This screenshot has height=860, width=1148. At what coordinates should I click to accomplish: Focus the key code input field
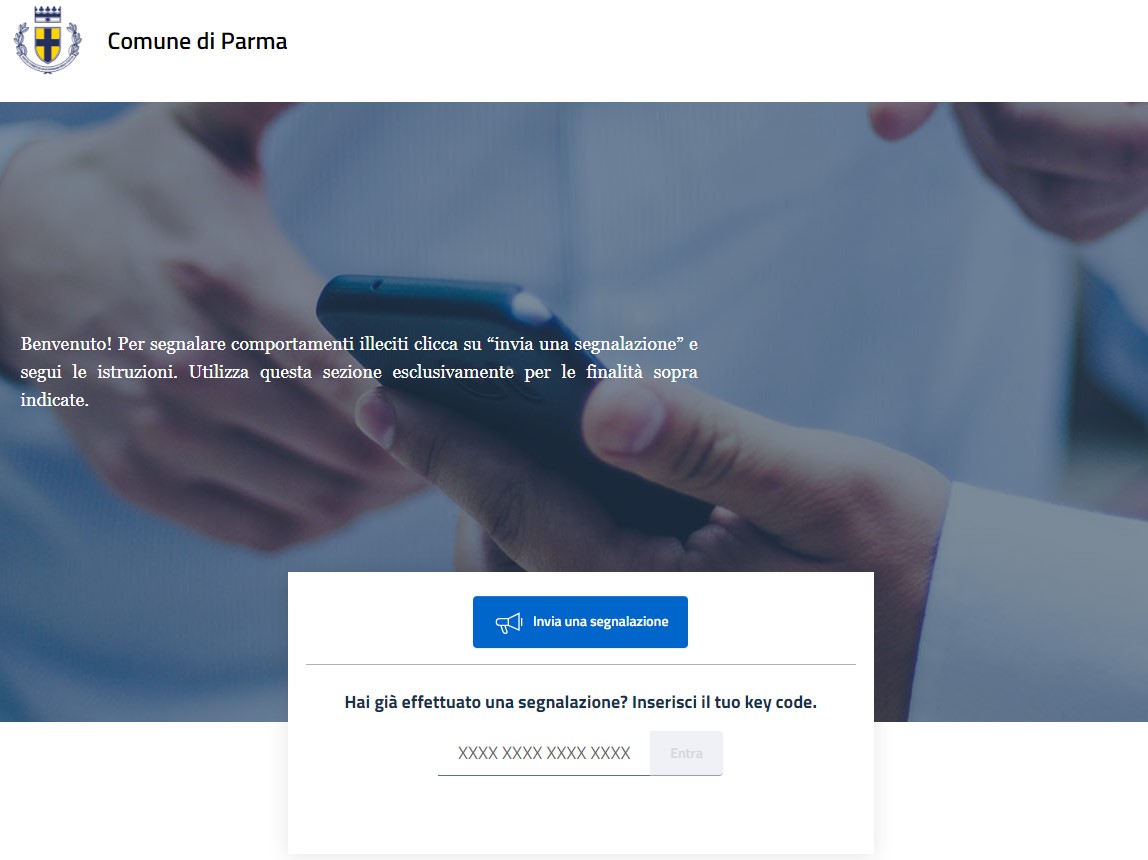click(544, 753)
